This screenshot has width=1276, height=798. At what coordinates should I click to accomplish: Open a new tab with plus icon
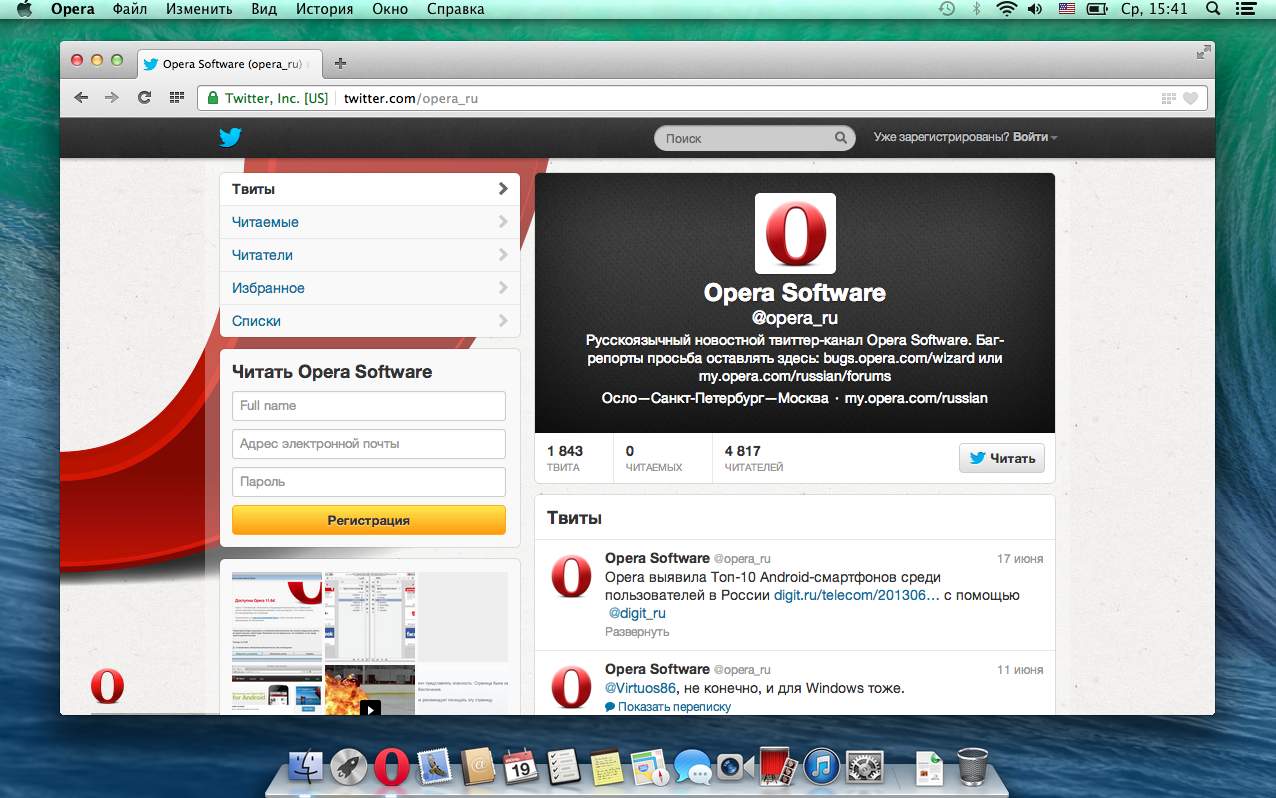[340, 64]
